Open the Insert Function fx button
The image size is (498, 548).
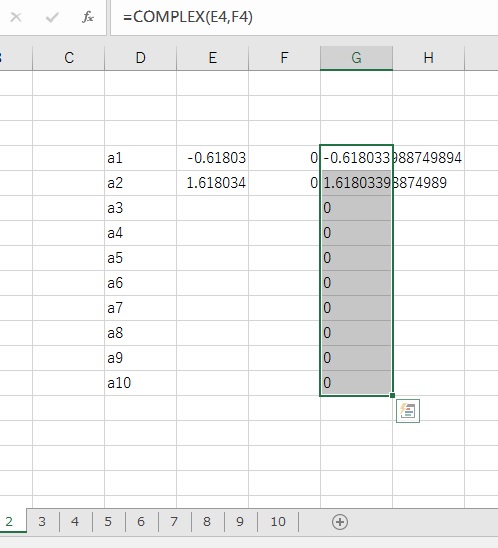coord(88,17)
